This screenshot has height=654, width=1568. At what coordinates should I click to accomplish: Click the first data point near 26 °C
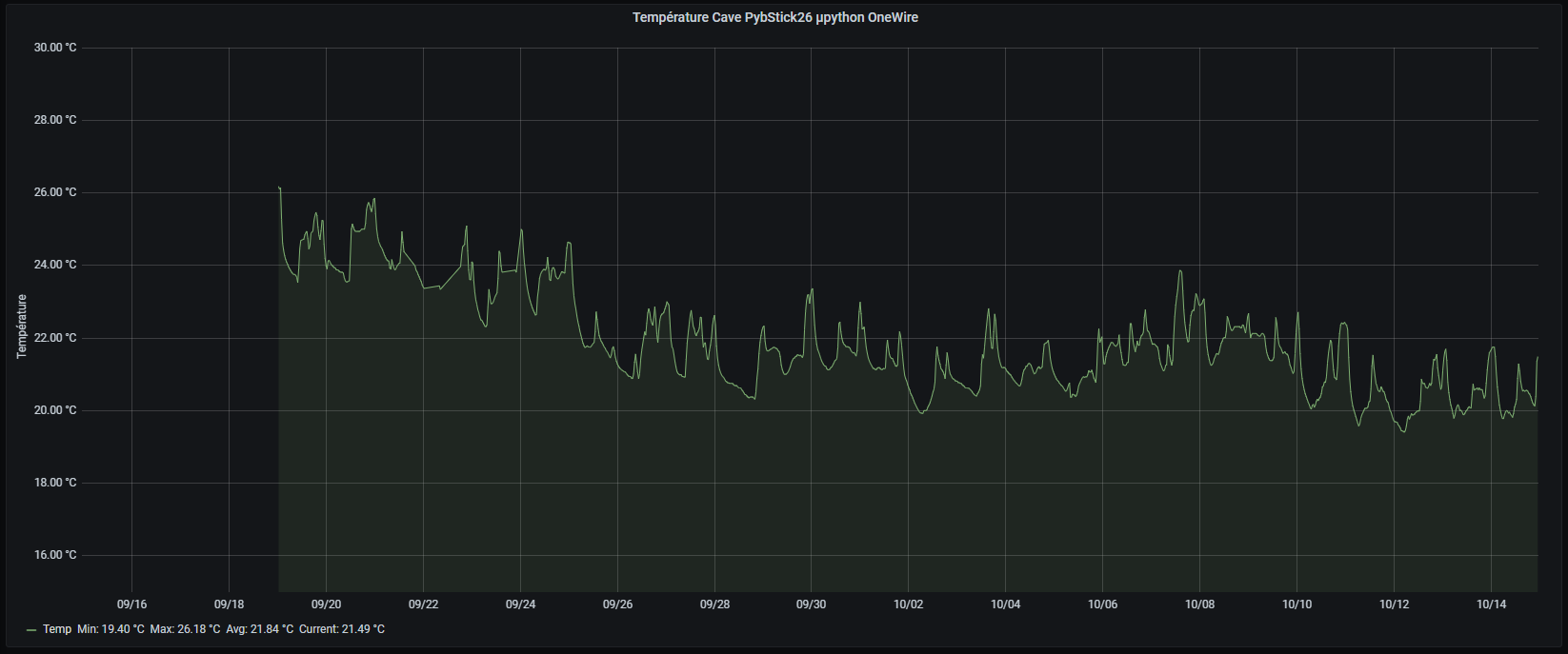[279, 188]
